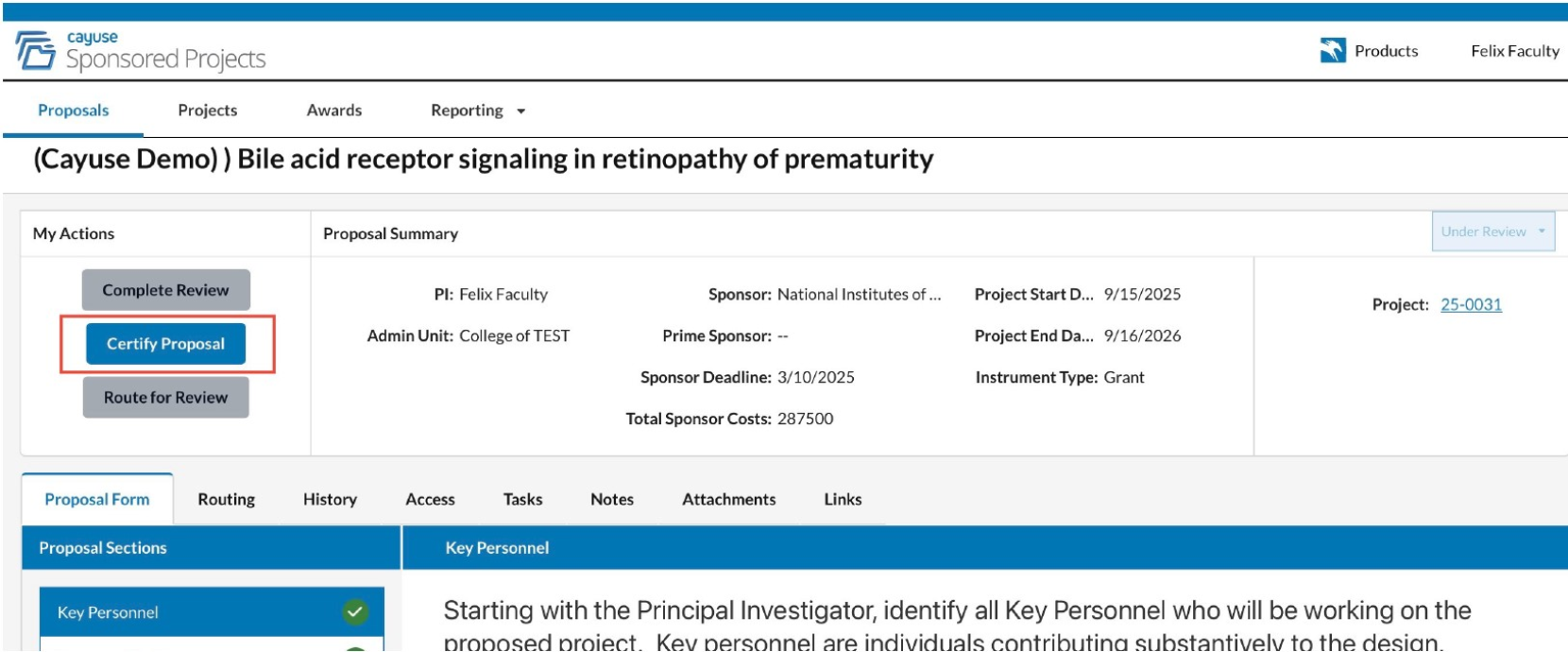Open the Tasks tab

click(522, 499)
